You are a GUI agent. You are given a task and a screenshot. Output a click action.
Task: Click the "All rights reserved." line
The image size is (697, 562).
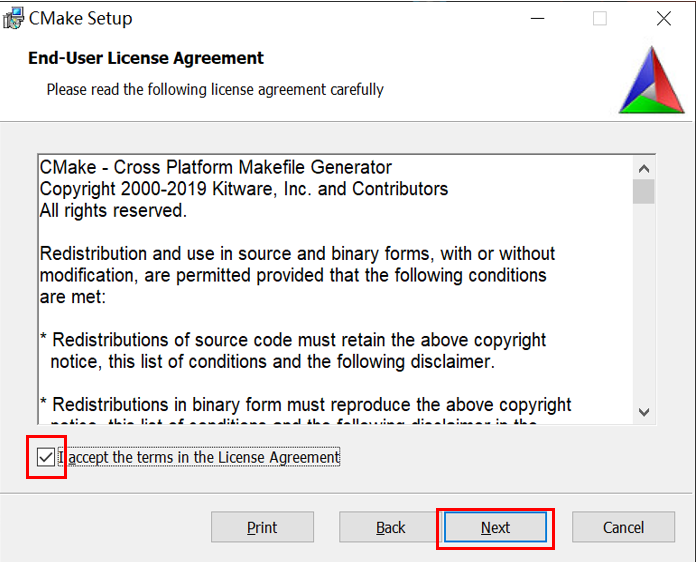(113, 210)
